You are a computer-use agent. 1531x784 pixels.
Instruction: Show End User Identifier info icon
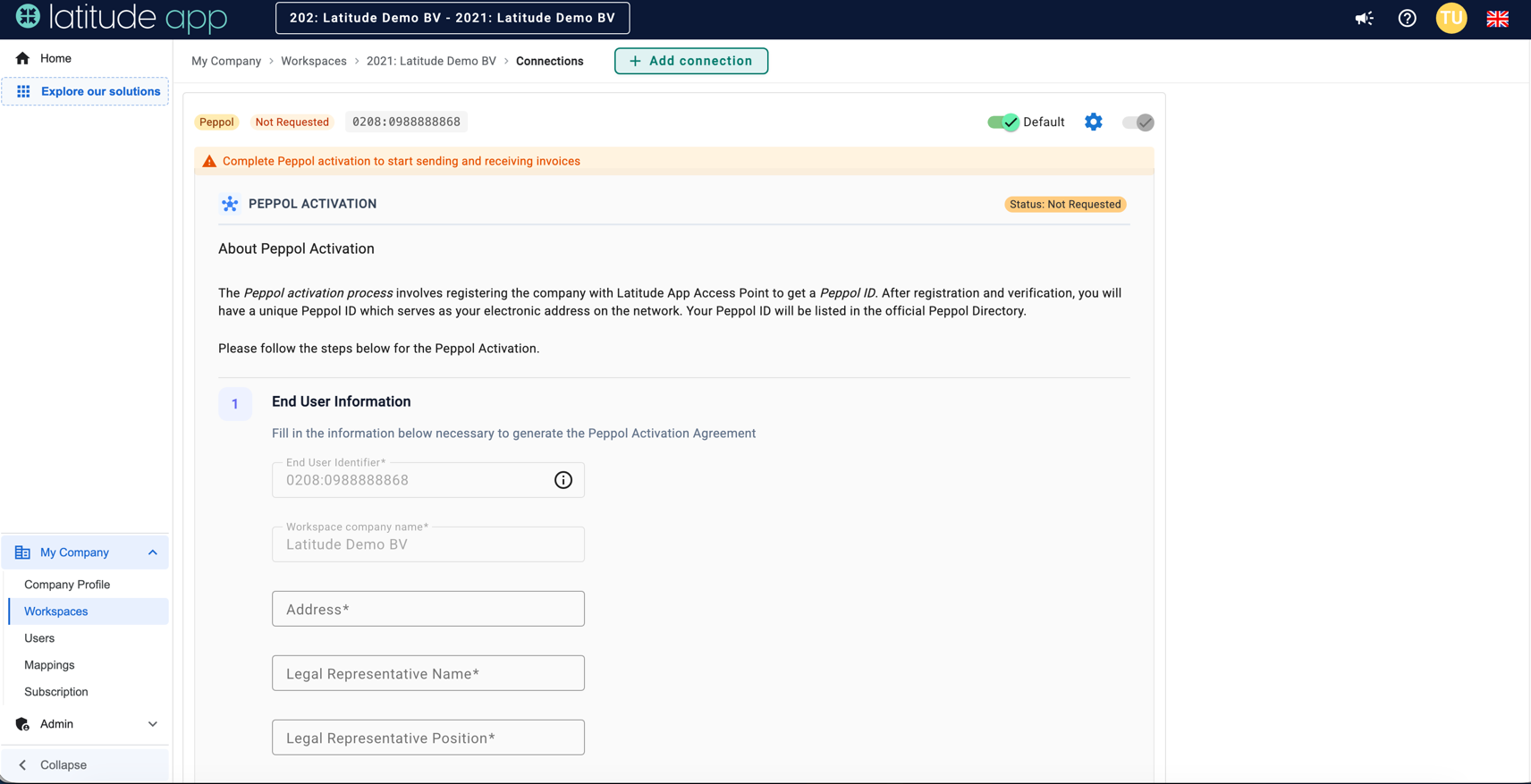coord(563,480)
